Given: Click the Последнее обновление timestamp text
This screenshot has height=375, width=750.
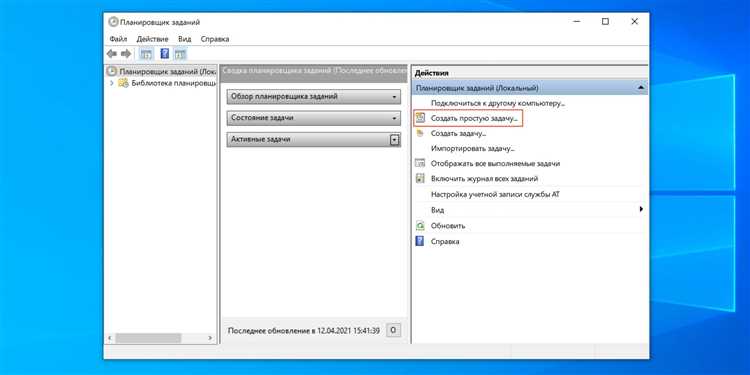Looking at the screenshot, I should click(x=304, y=331).
